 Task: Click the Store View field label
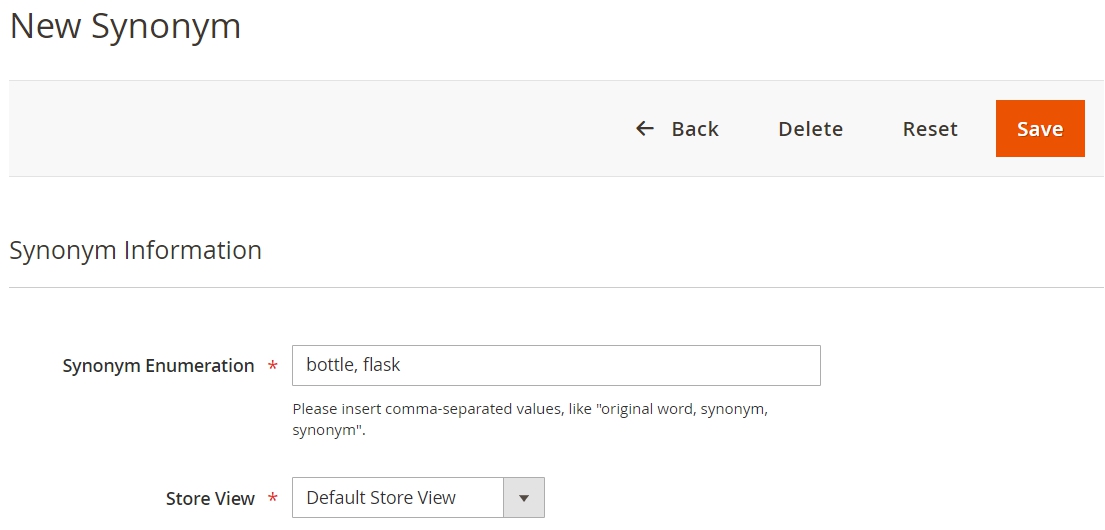(x=210, y=498)
